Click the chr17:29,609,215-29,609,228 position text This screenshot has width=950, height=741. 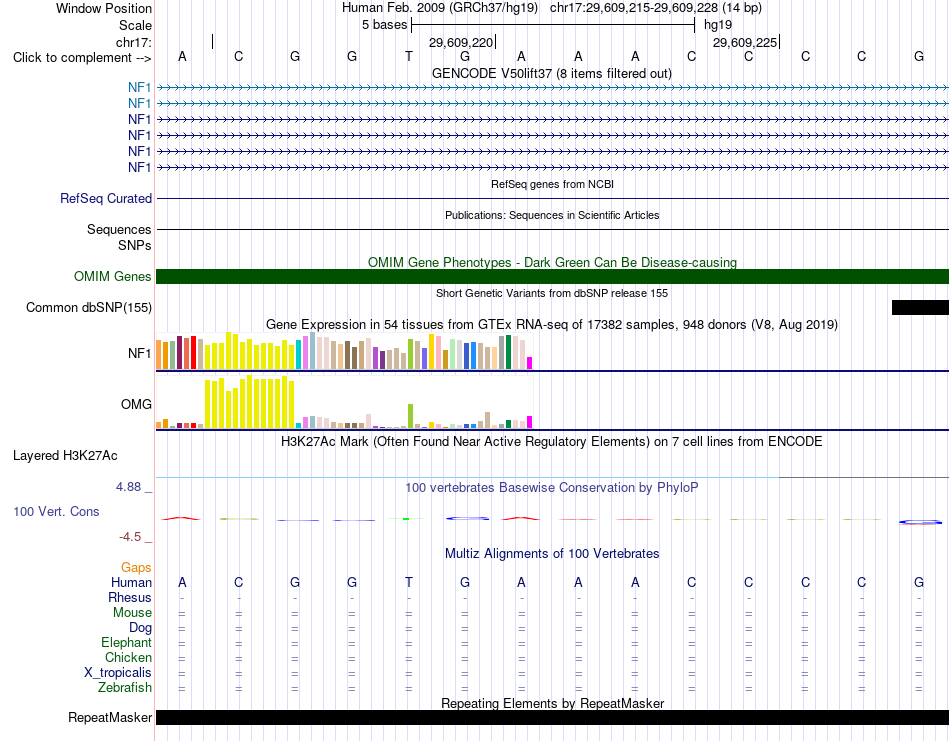(634, 8)
